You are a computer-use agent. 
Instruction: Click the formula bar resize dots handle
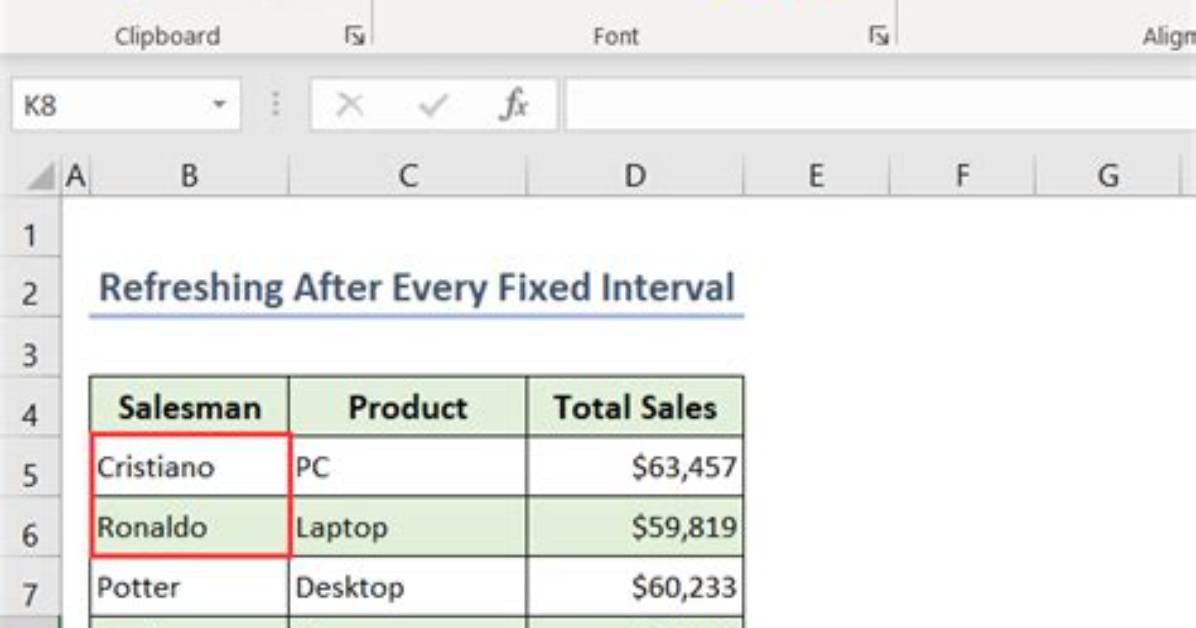coord(275,105)
